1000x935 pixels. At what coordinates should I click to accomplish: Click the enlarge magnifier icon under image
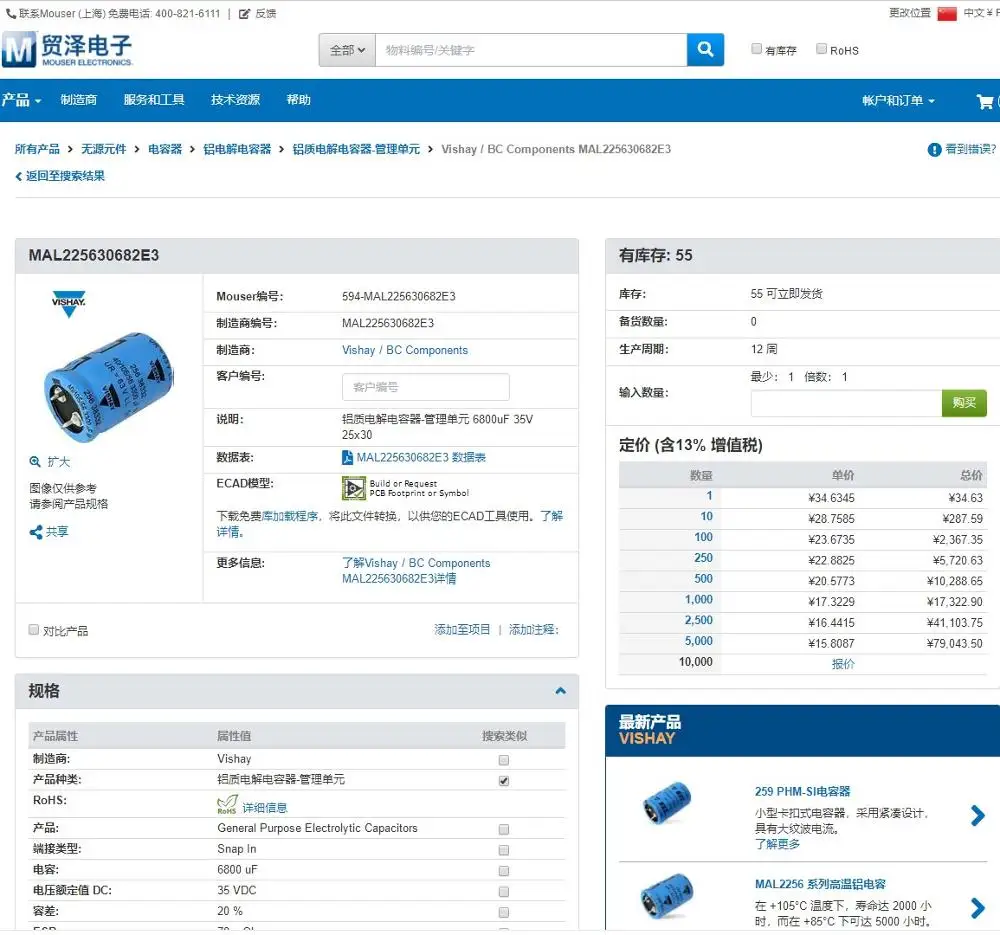(35, 461)
